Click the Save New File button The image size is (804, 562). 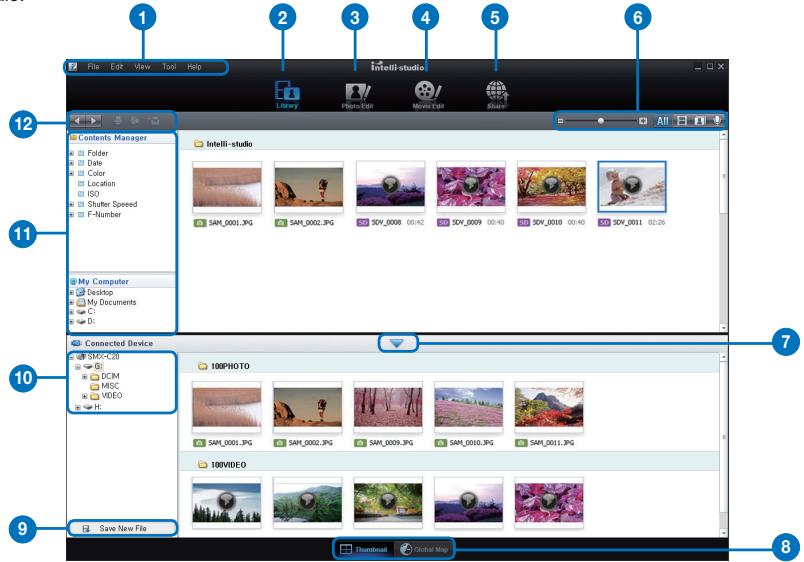click(x=123, y=528)
